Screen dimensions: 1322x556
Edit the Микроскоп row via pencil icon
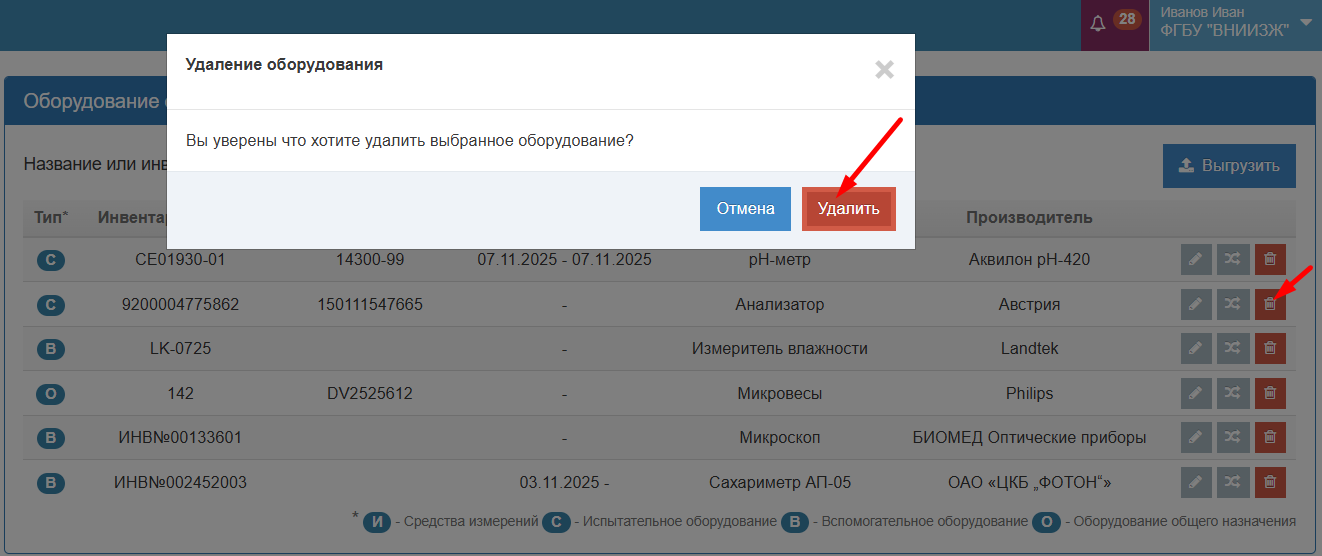coord(1195,437)
